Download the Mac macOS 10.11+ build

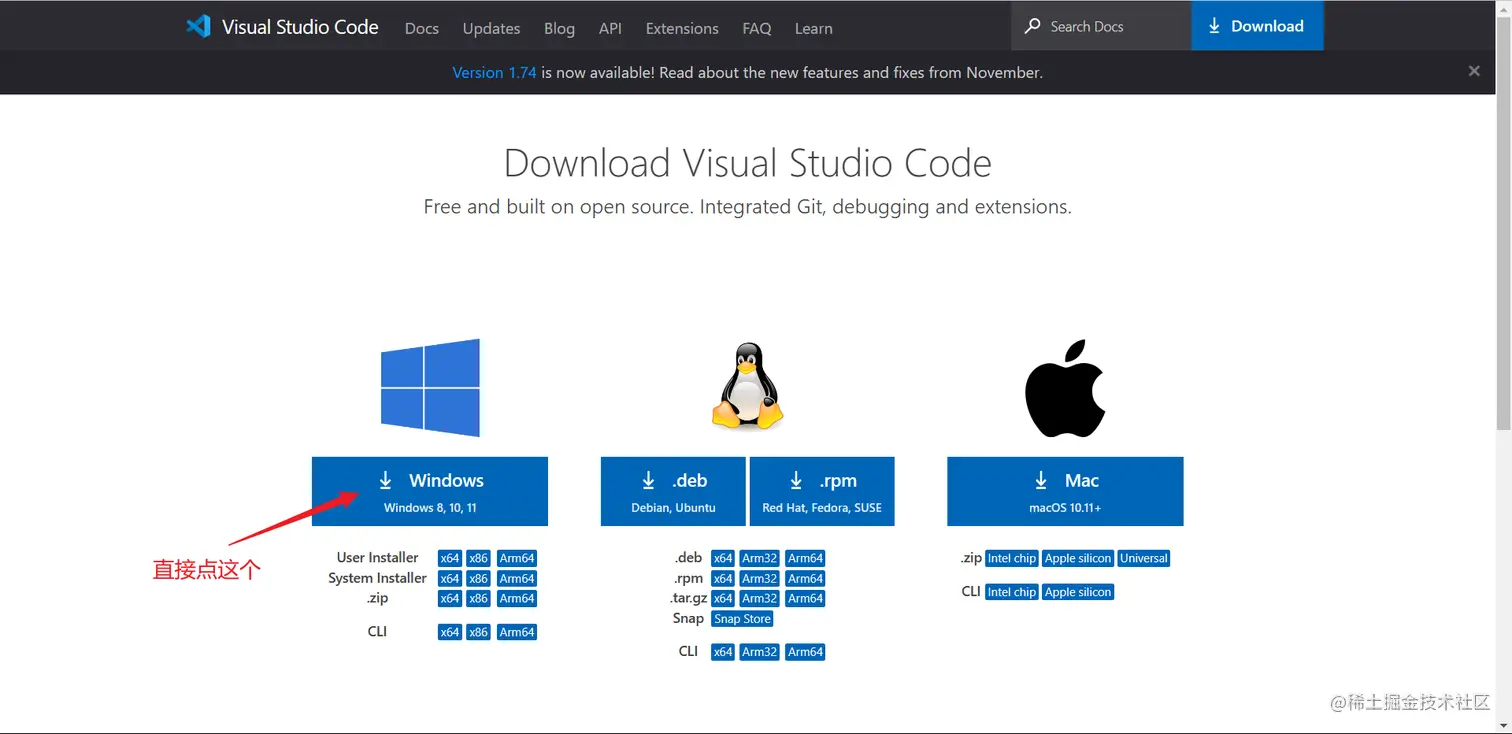coord(1065,491)
